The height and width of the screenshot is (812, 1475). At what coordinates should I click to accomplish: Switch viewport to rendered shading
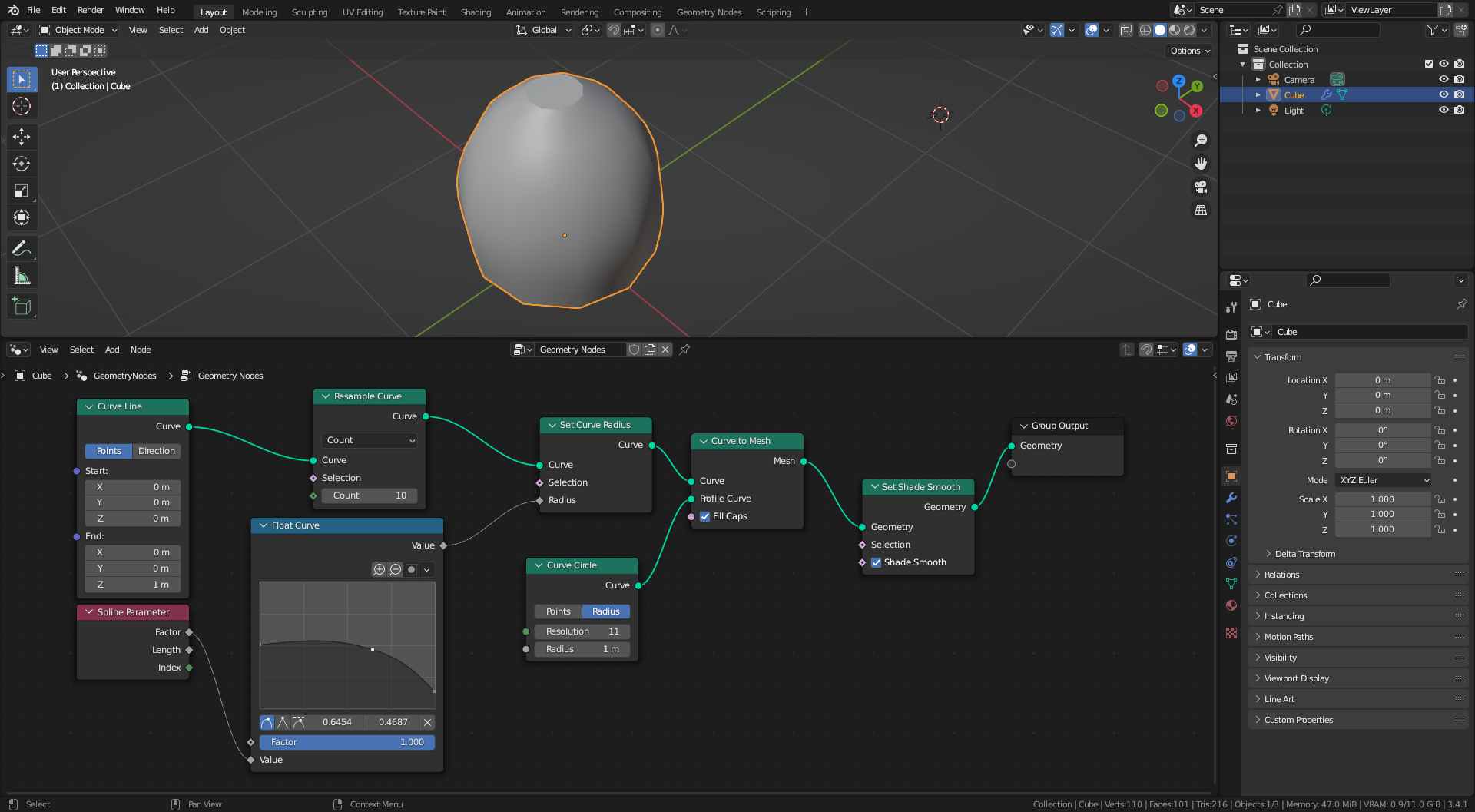(x=1189, y=30)
